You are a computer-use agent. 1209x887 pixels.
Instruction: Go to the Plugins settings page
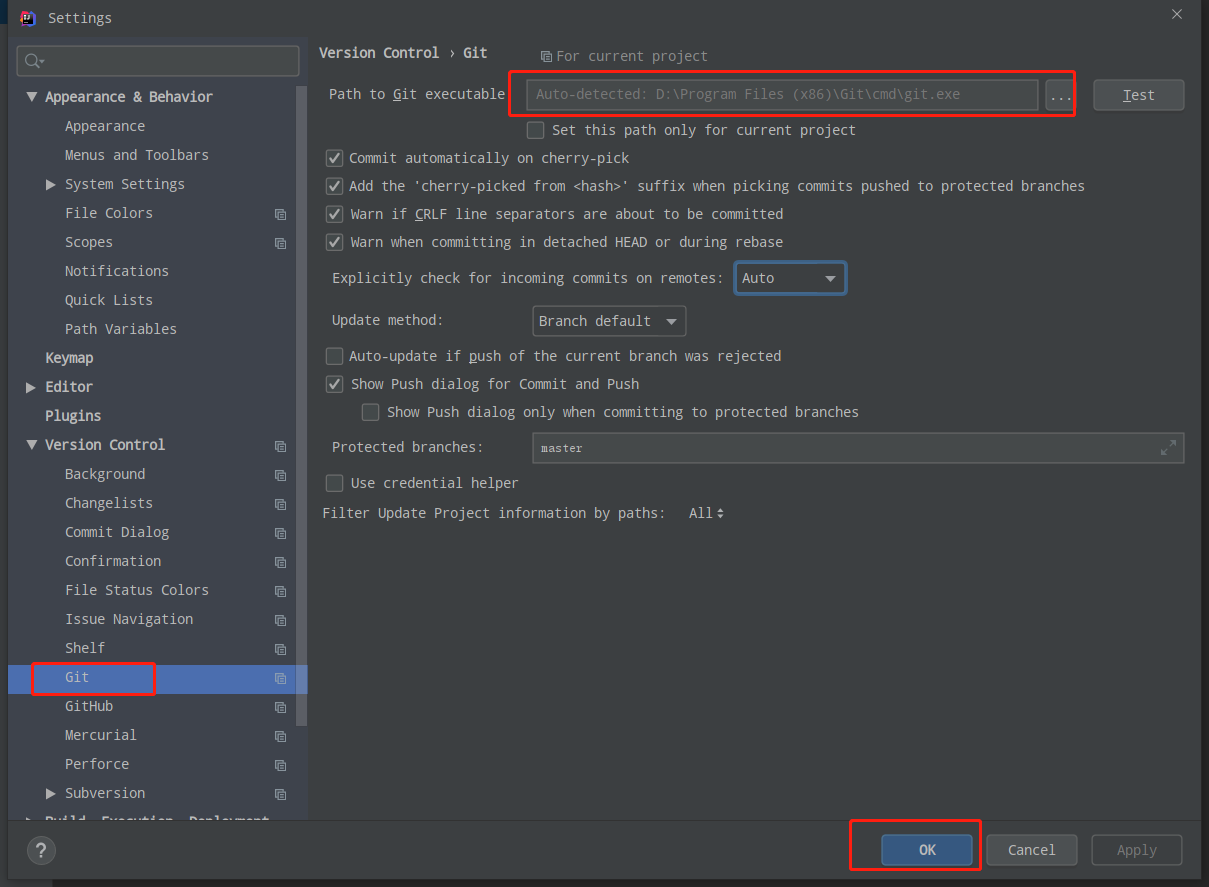(x=73, y=416)
